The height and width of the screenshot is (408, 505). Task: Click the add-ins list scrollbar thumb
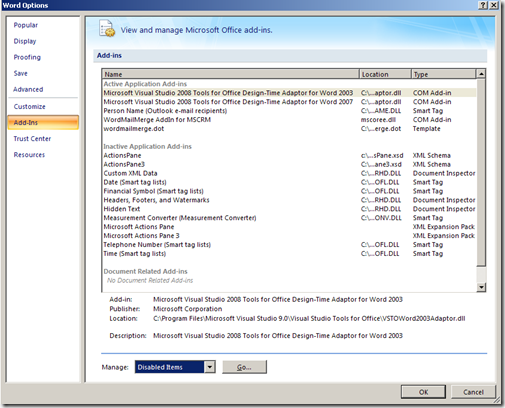(481, 172)
